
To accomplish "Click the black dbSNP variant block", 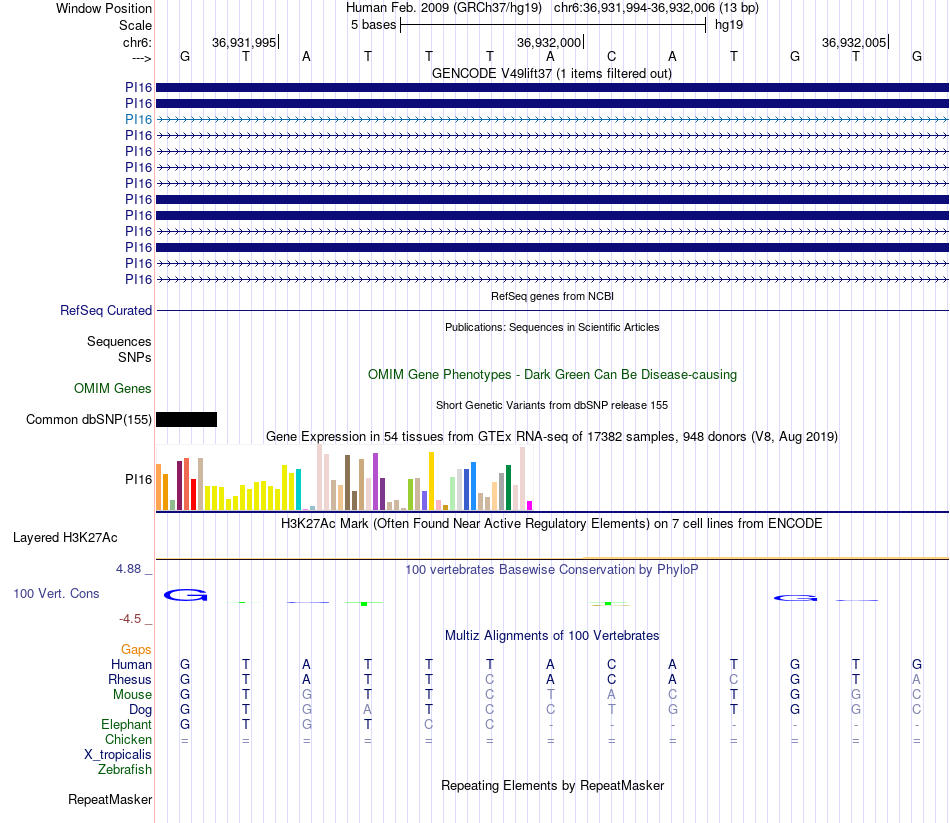I will (187, 419).
